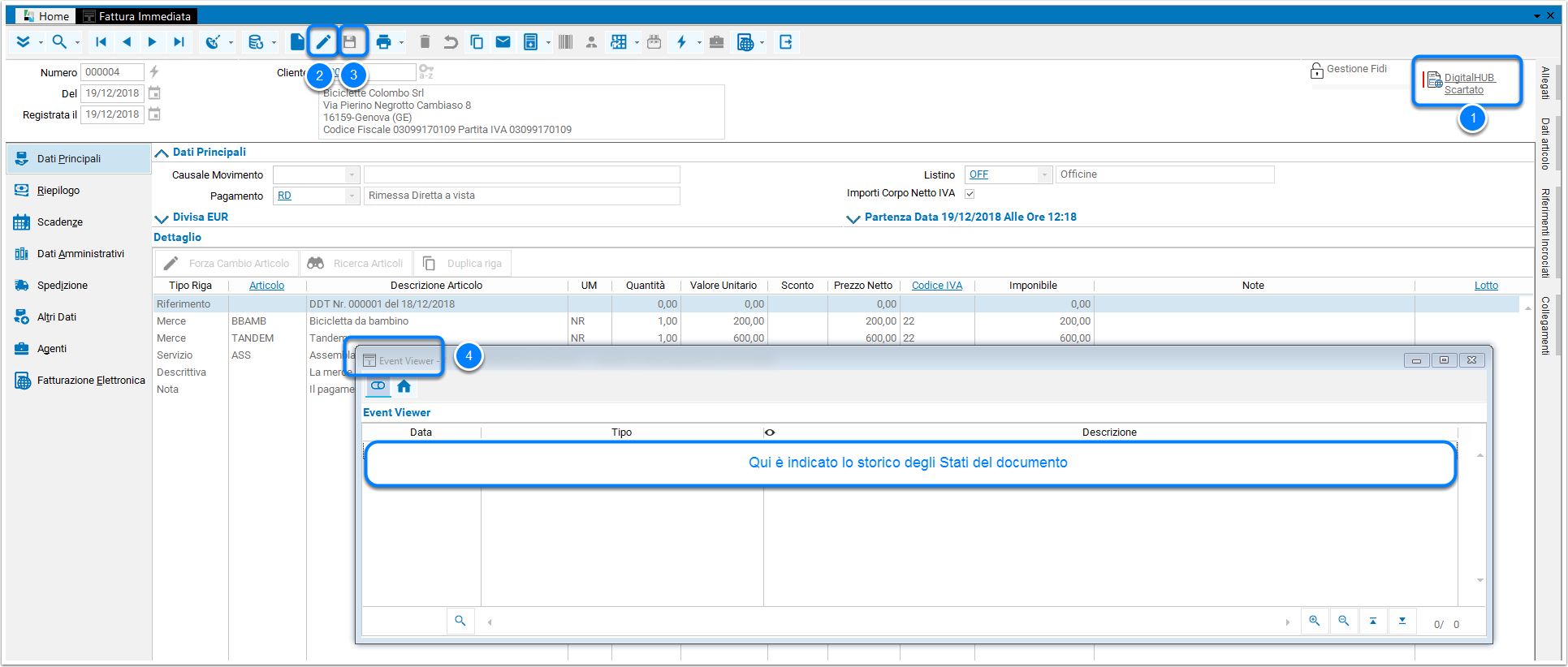This screenshot has width=1568, height=667.
Task: Open the Allegati vertical side tab
Action: pos(1545,83)
